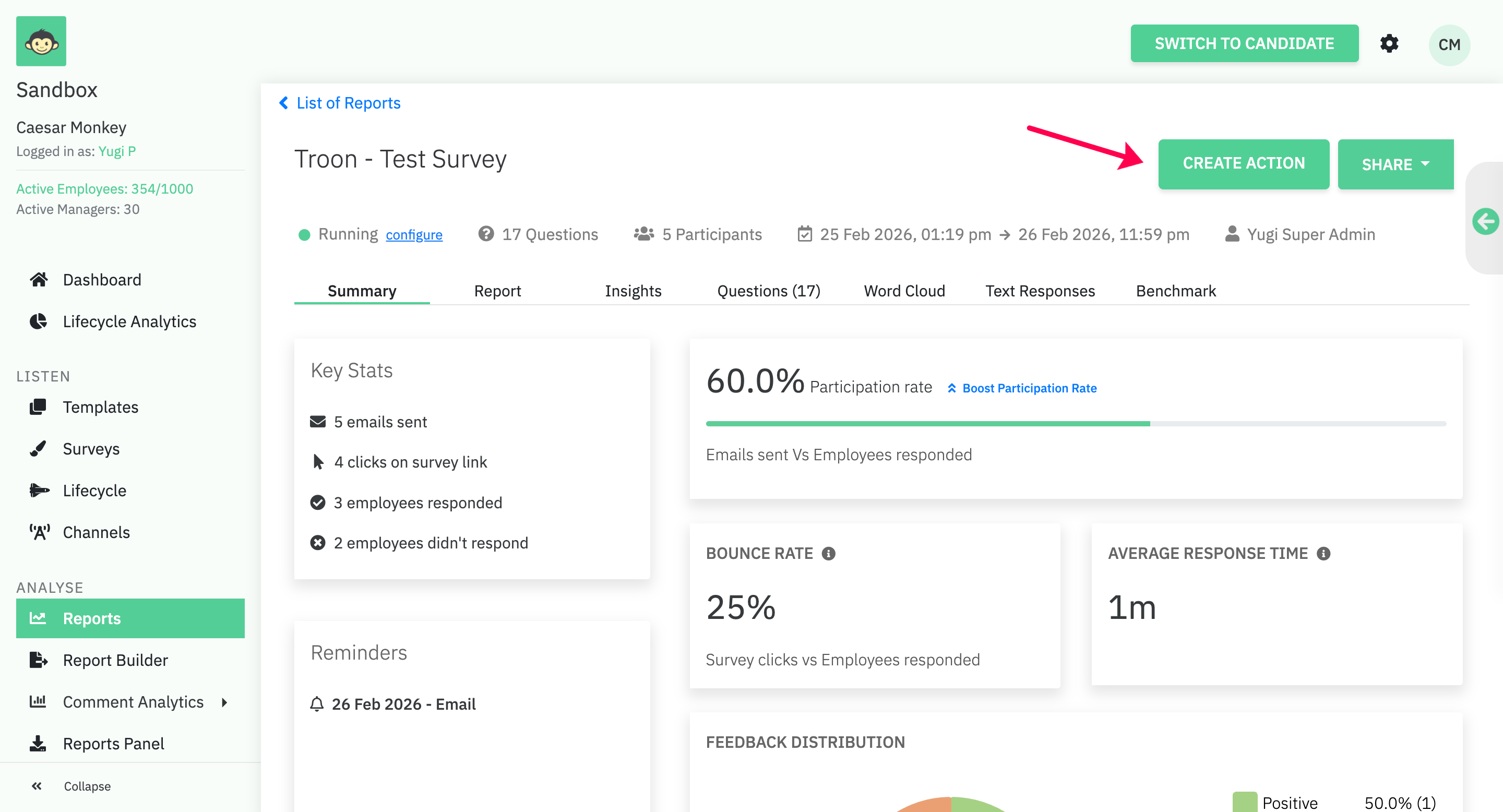
Task: Click the configure link
Action: click(x=414, y=234)
